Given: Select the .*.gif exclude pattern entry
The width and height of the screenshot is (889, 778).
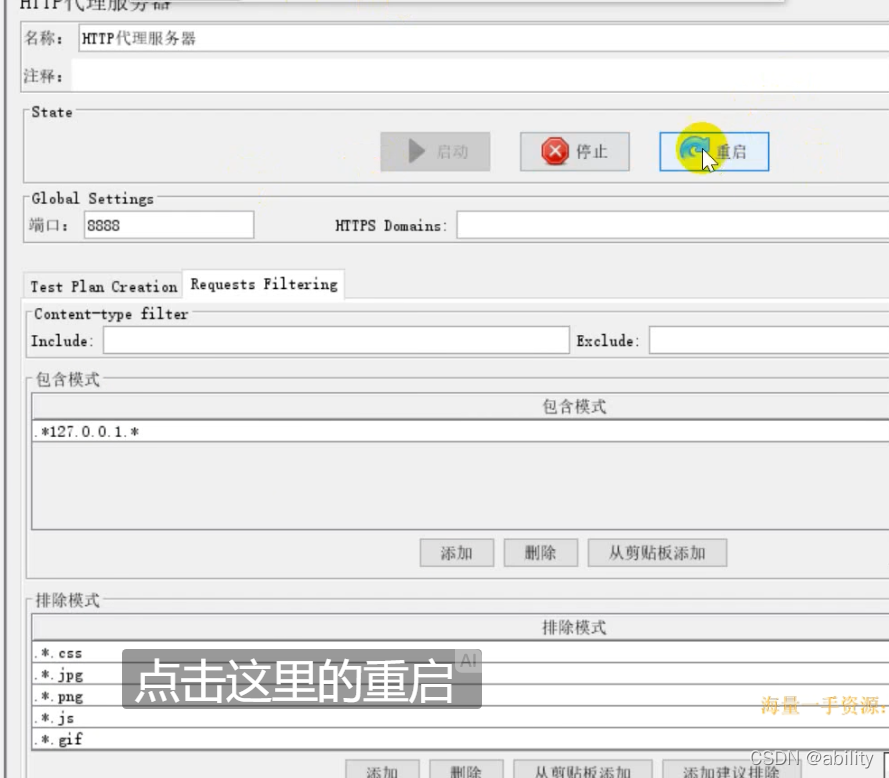Looking at the screenshot, I should [60, 739].
